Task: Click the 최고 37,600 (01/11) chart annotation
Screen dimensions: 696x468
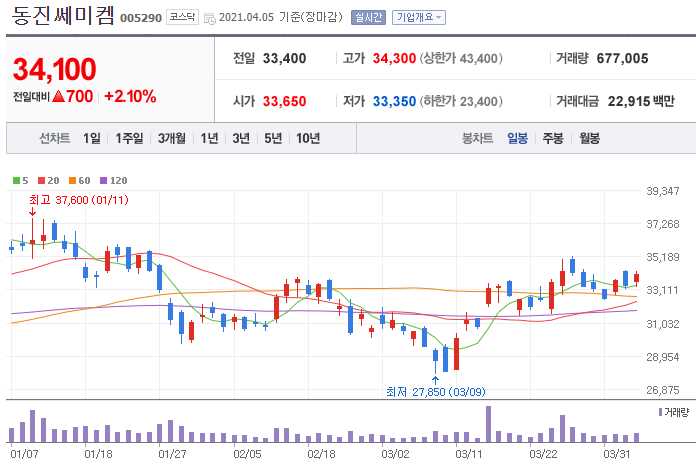Action: (79, 200)
